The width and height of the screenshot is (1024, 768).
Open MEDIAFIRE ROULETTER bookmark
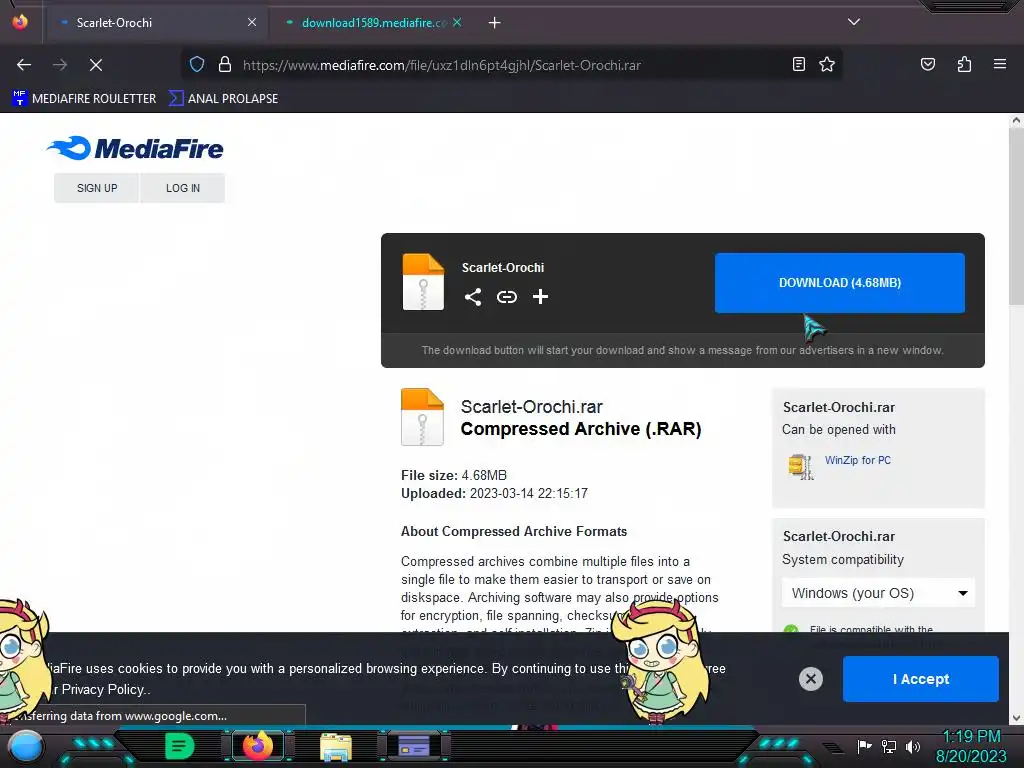(x=84, y=99)
